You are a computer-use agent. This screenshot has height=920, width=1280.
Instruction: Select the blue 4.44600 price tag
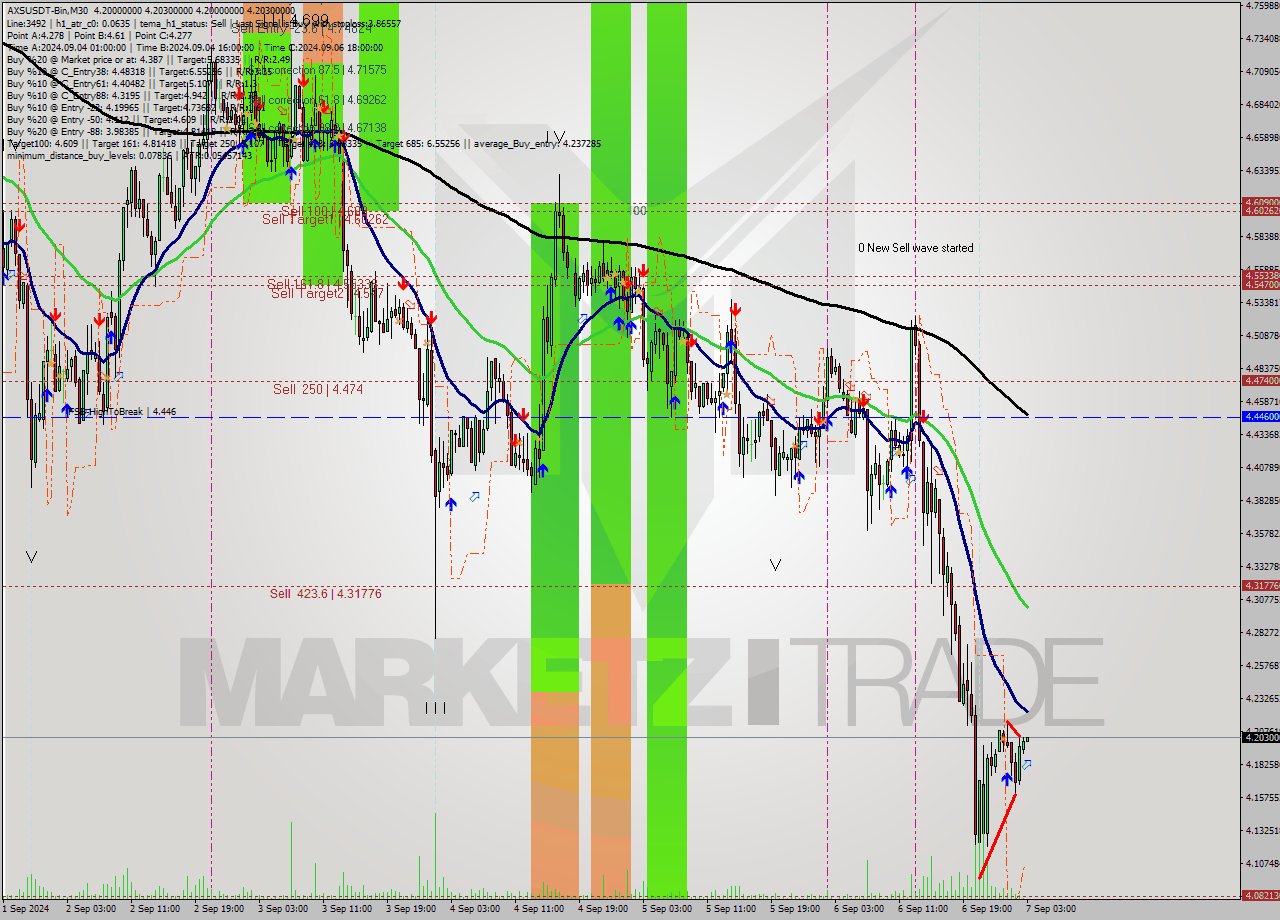pos(1260,416)
